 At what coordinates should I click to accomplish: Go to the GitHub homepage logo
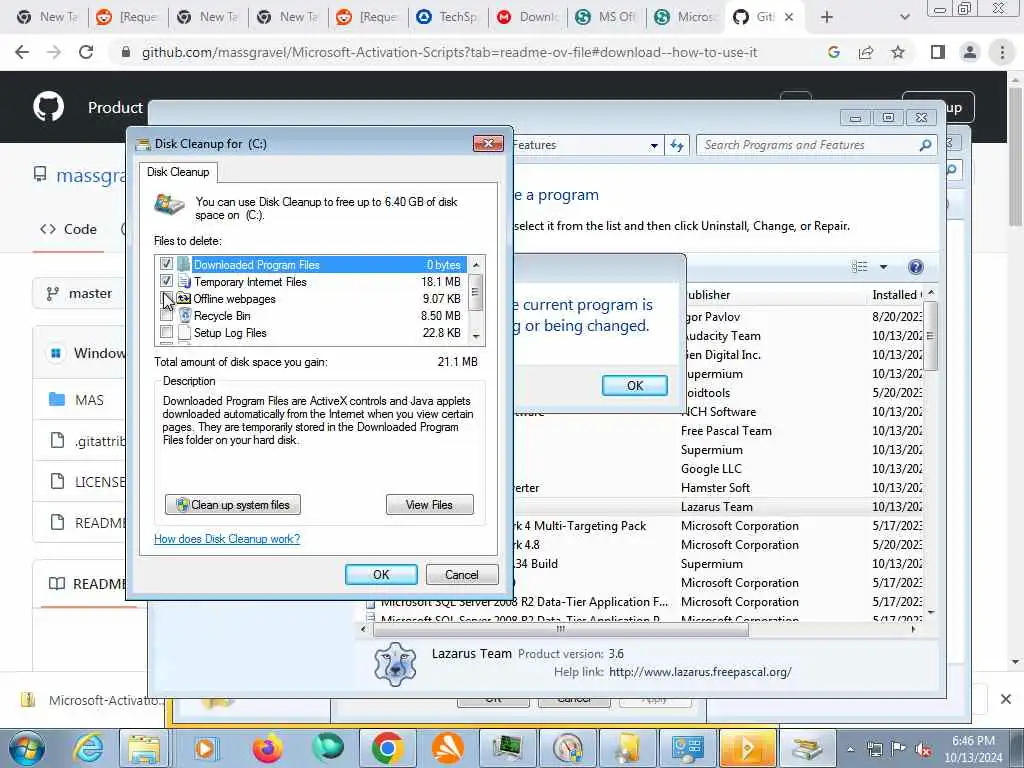point(48,106)
